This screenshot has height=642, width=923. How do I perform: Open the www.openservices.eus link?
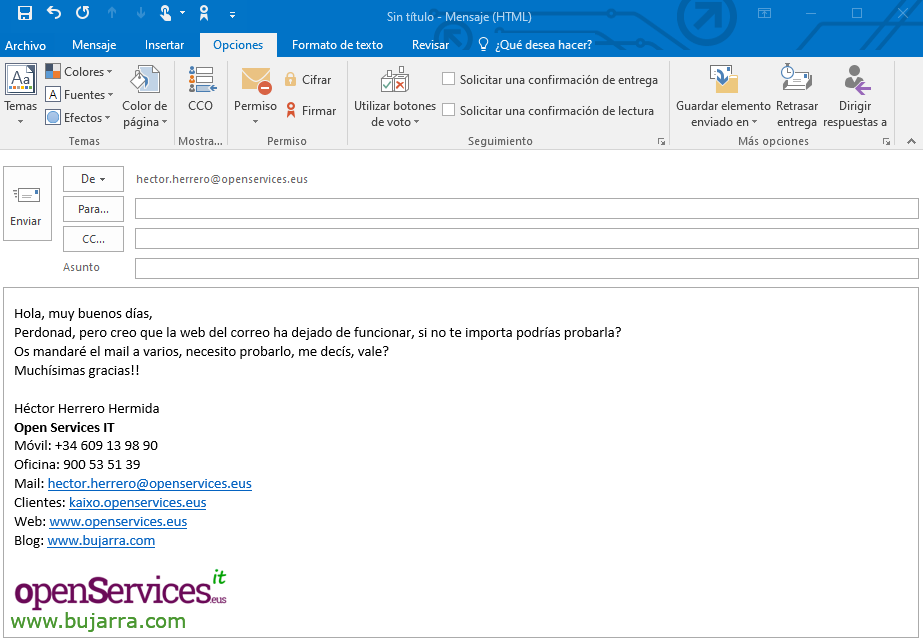pos(118,521)
